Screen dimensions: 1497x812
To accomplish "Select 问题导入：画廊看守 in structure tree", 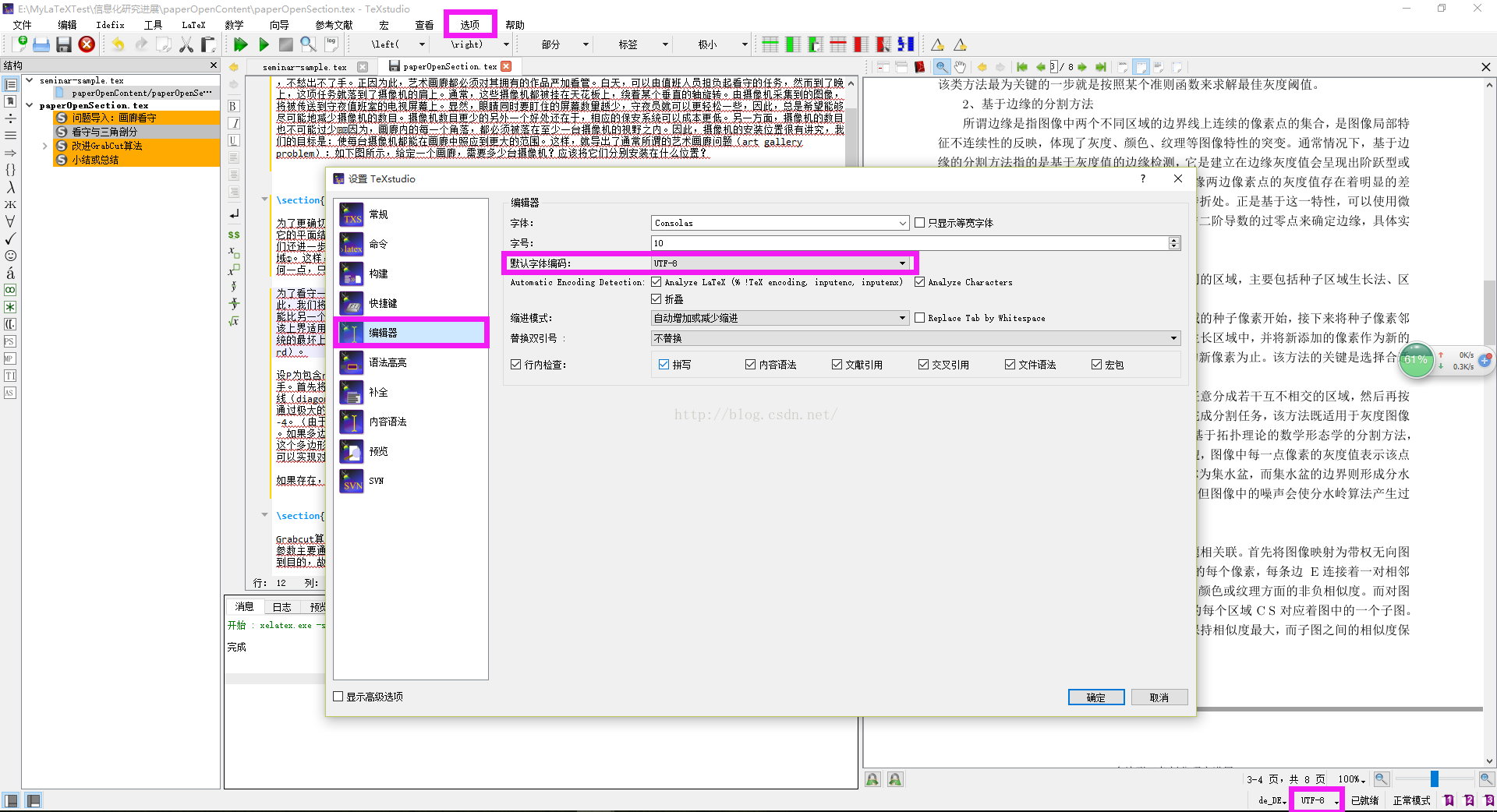I will [136, 118].
